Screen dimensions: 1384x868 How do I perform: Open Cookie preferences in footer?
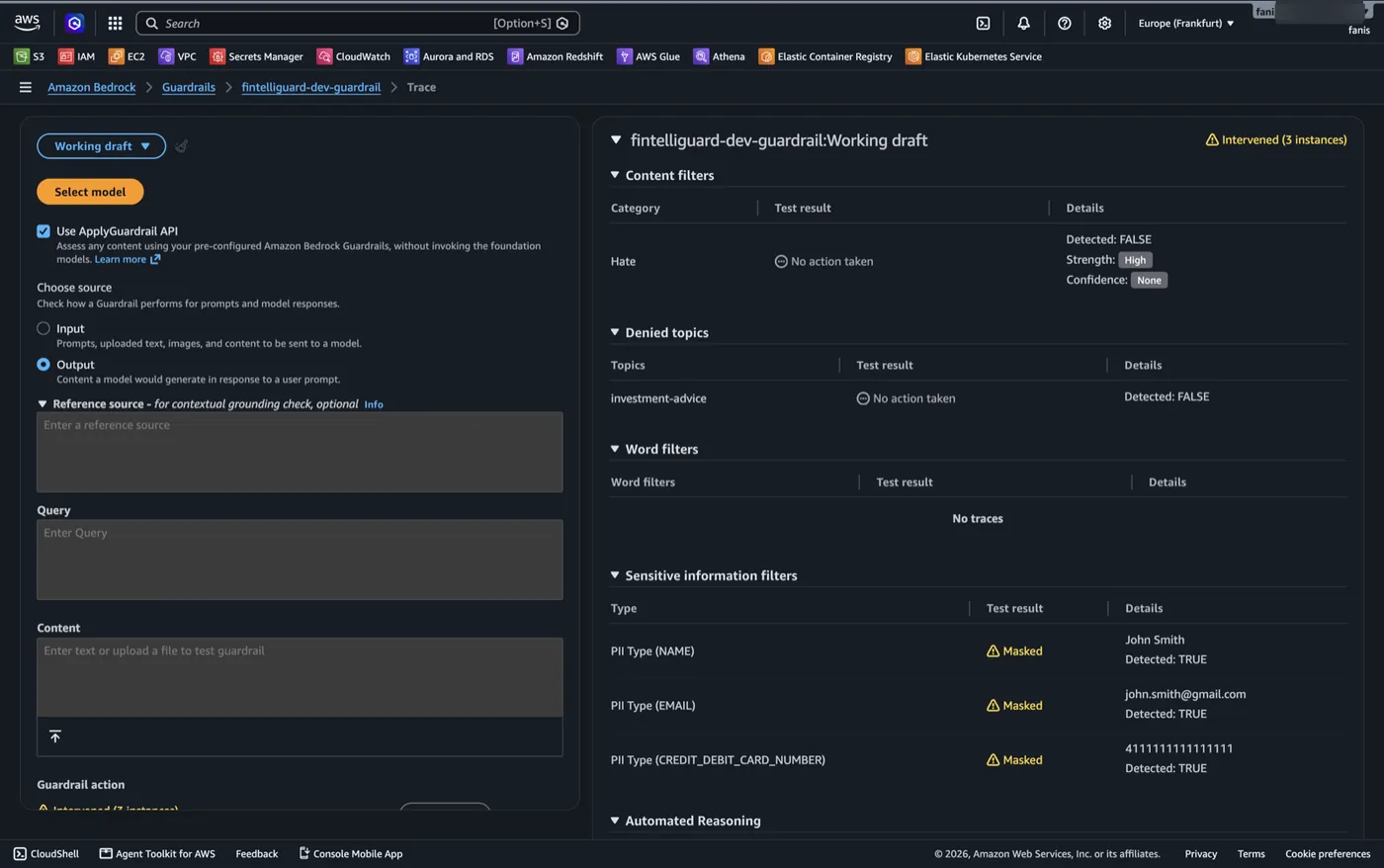point(1328,853)
